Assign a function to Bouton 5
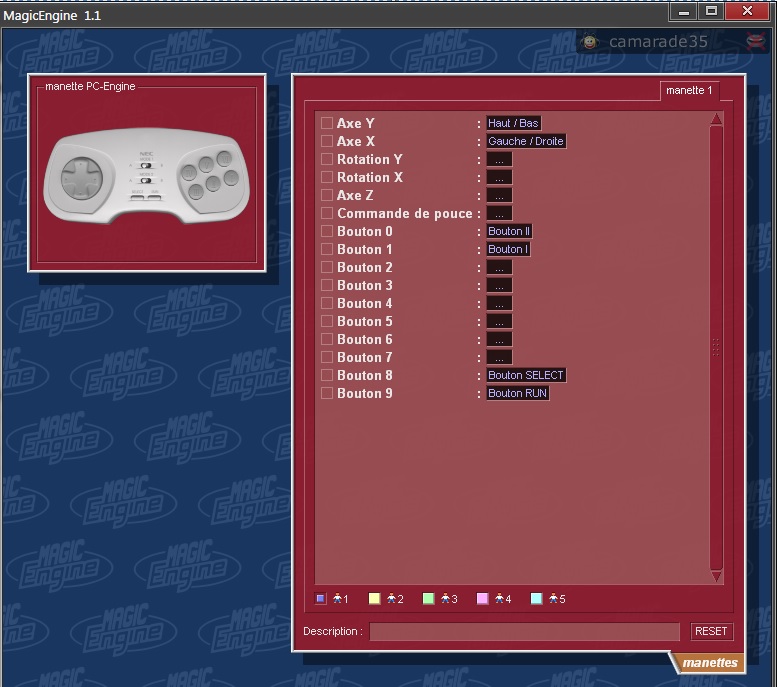 click(499, 321)
